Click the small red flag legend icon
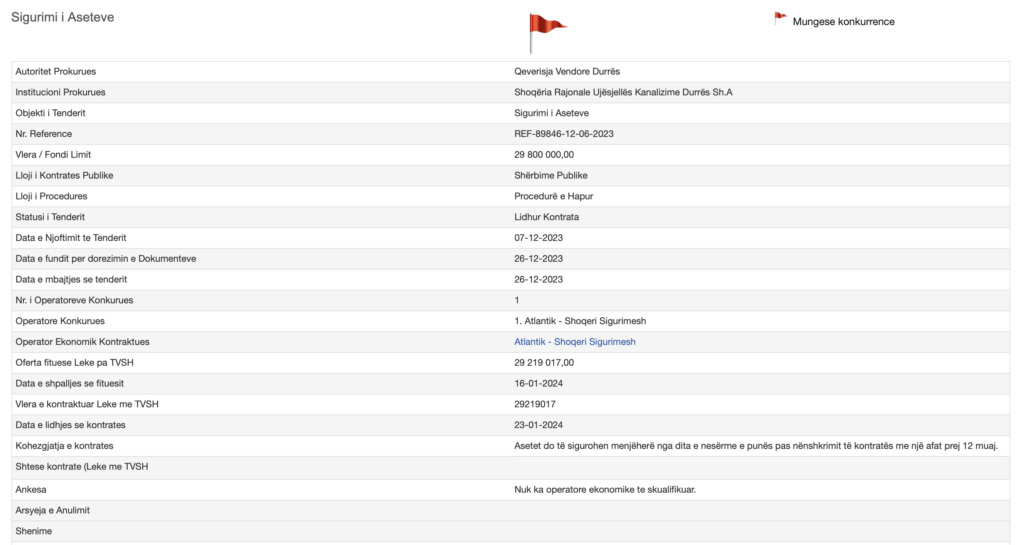This screenshot has width=1024, height=545. point(780,18)
